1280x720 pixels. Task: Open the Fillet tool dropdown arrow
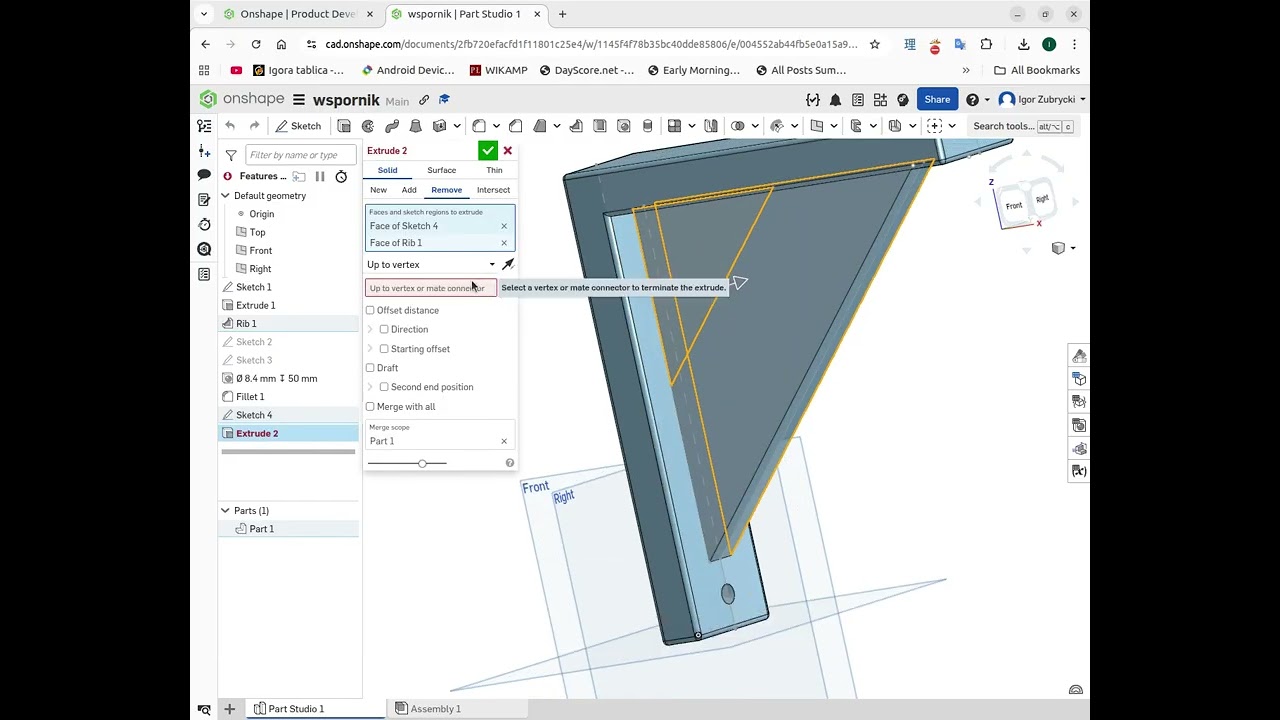[497, 126]
